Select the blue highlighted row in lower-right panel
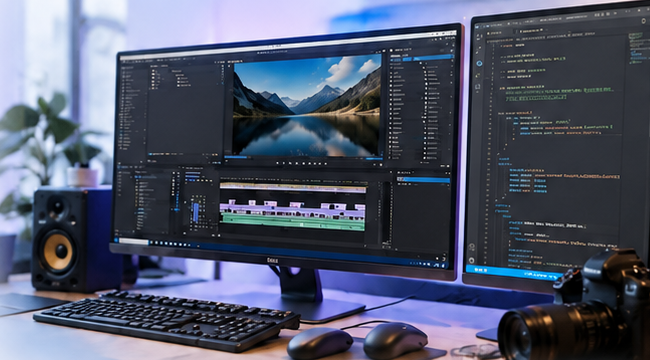 pyautogui.click(x=423, y=180)
